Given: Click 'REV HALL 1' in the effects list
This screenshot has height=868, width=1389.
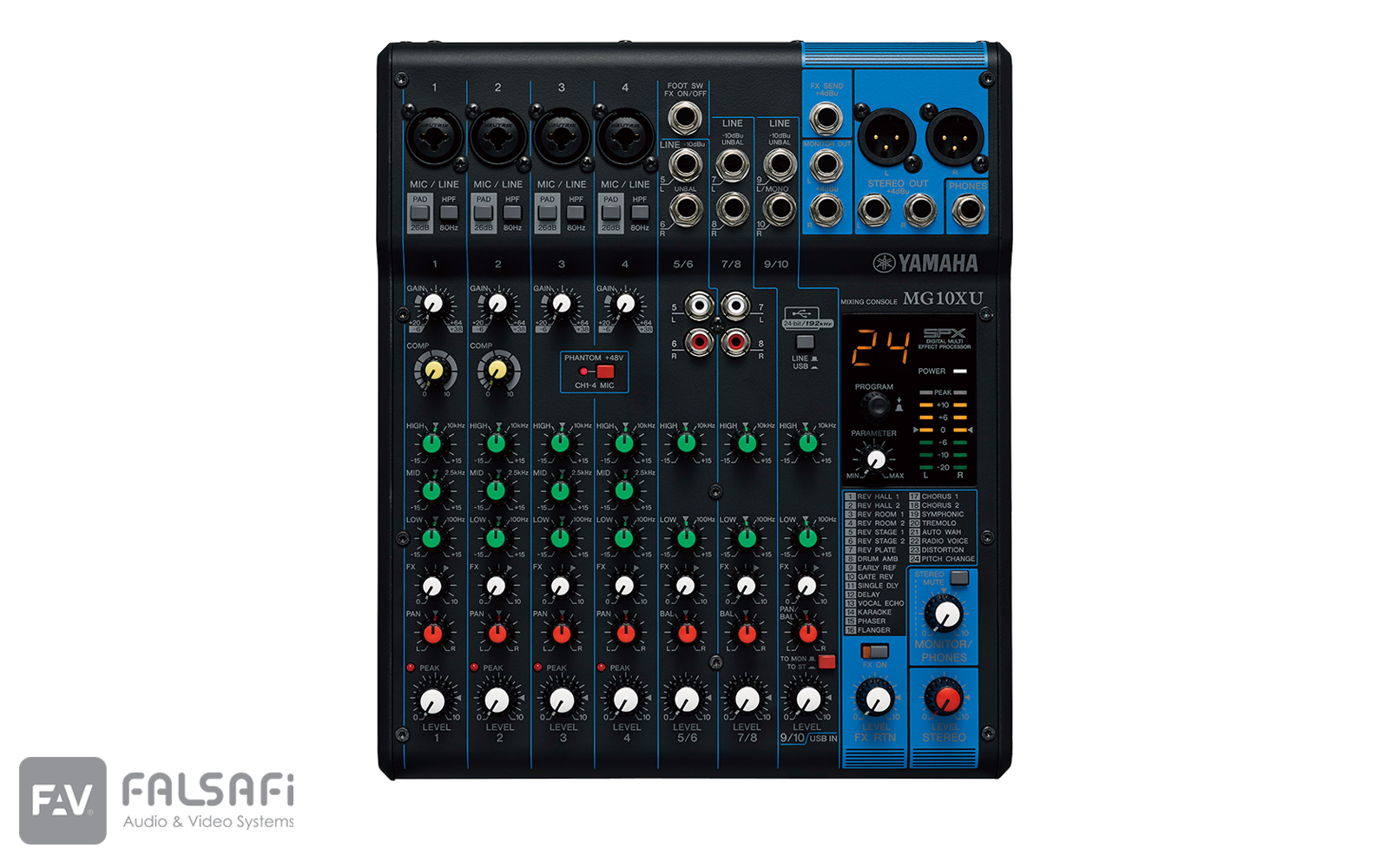Looking at the screenshot, I should (x=879, y=496).
